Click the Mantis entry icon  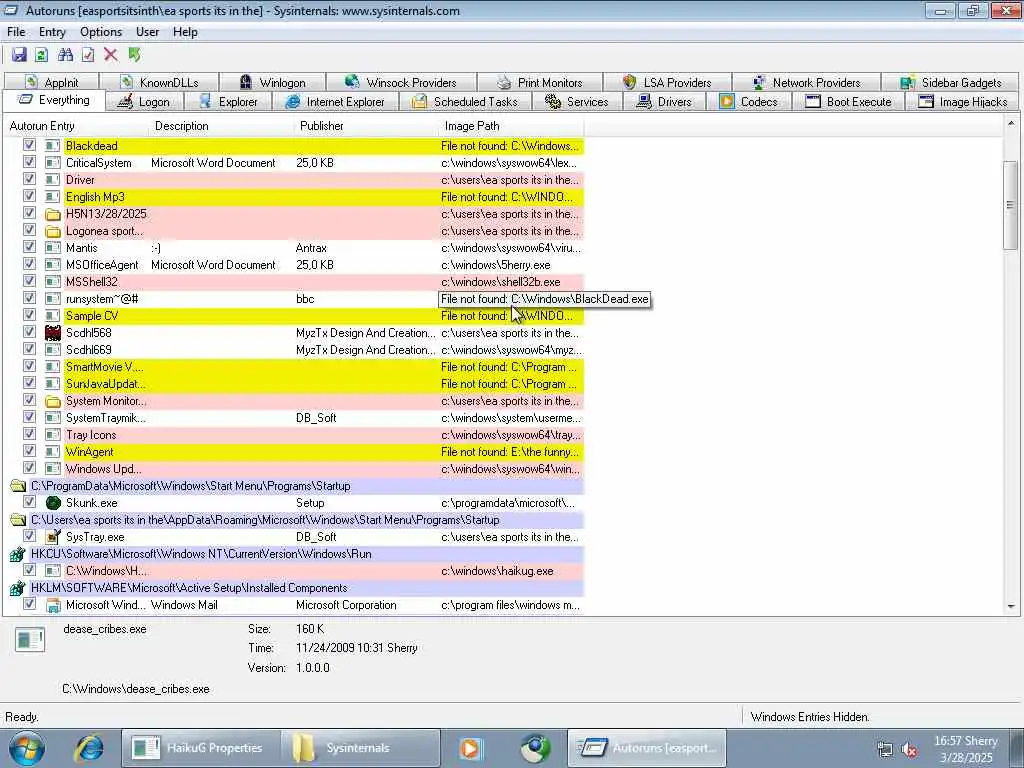coord(53,248)
